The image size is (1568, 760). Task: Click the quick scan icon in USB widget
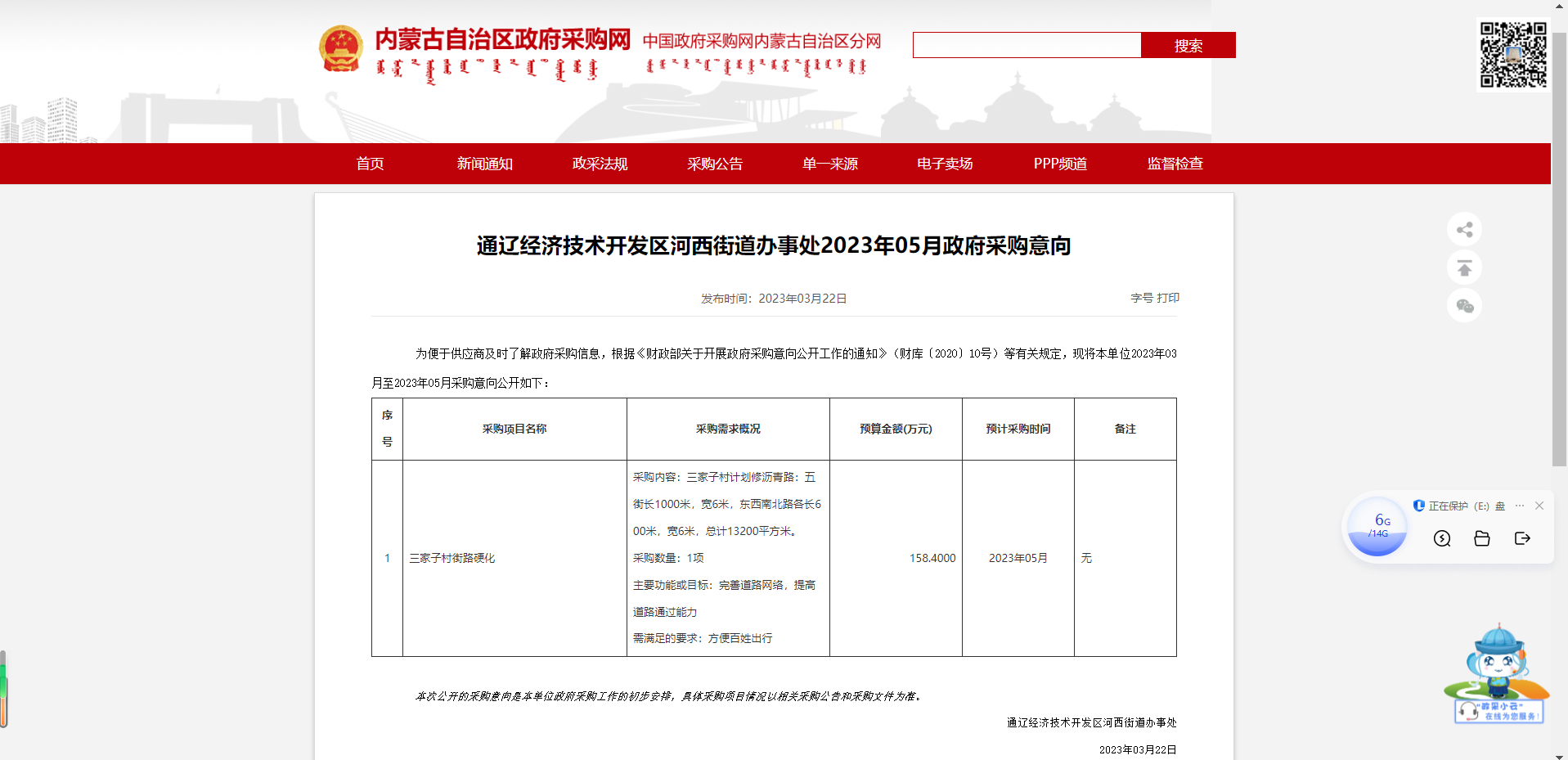pyautogui.click(x=1442, y=538)
